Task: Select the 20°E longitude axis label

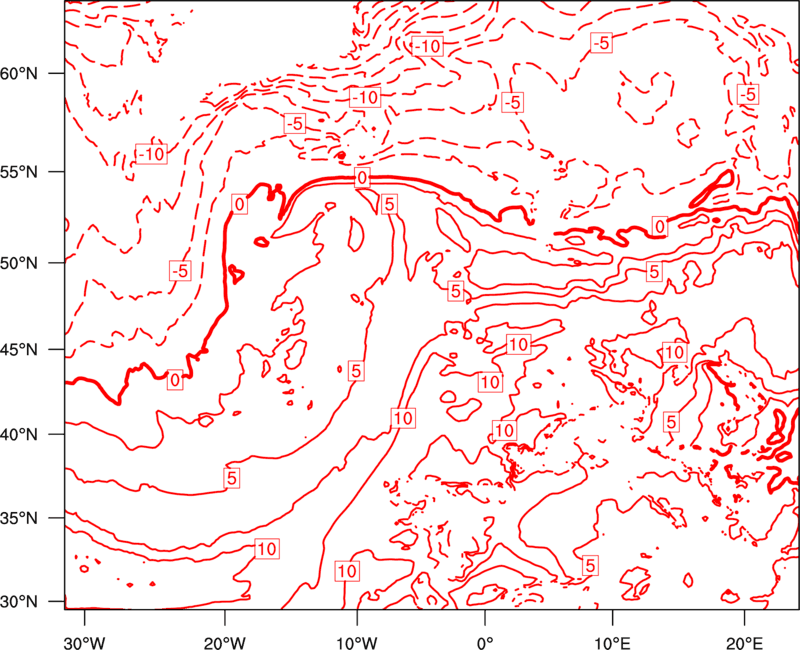Action: click(744, 643)
